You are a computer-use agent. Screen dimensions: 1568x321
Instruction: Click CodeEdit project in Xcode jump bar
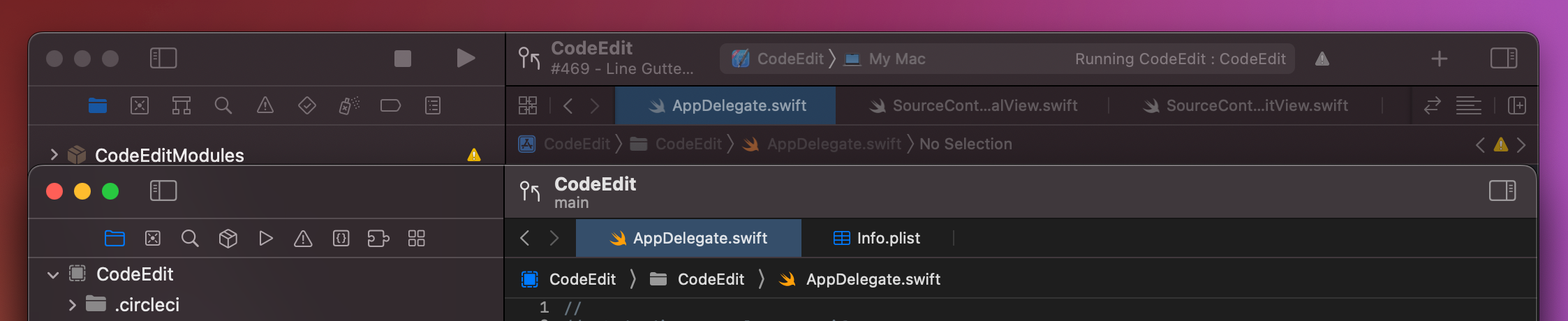564,144
